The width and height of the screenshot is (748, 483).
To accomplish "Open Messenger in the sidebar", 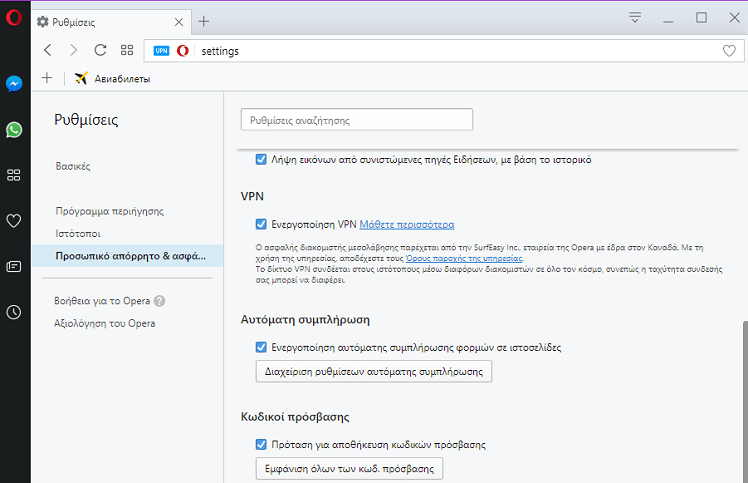I will [14, 85].
